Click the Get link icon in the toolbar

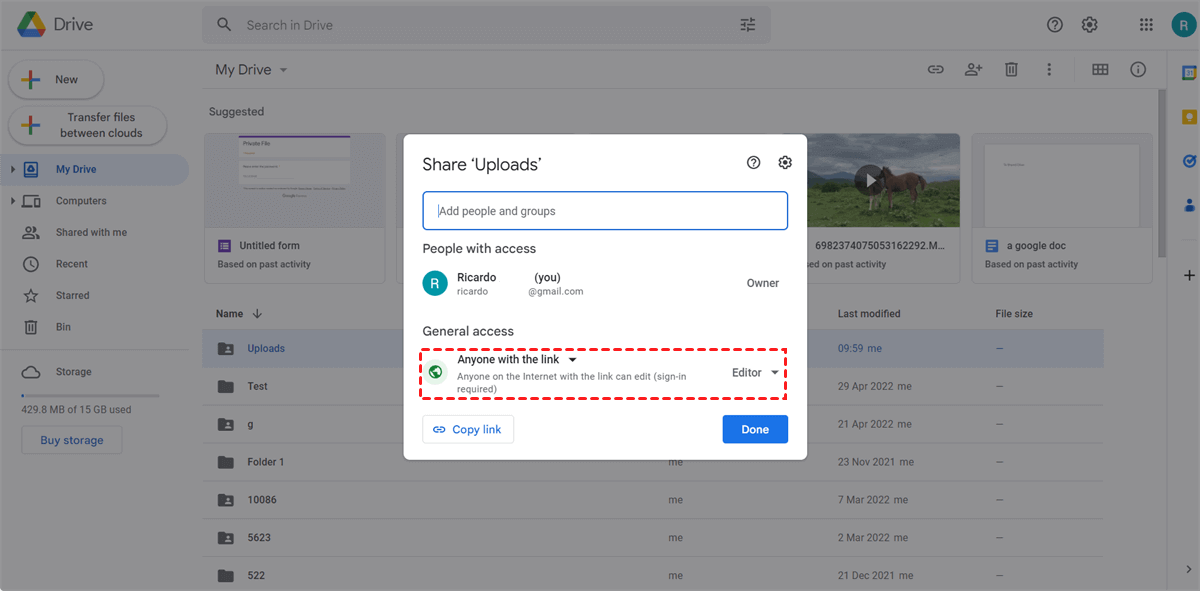(935, 69)
